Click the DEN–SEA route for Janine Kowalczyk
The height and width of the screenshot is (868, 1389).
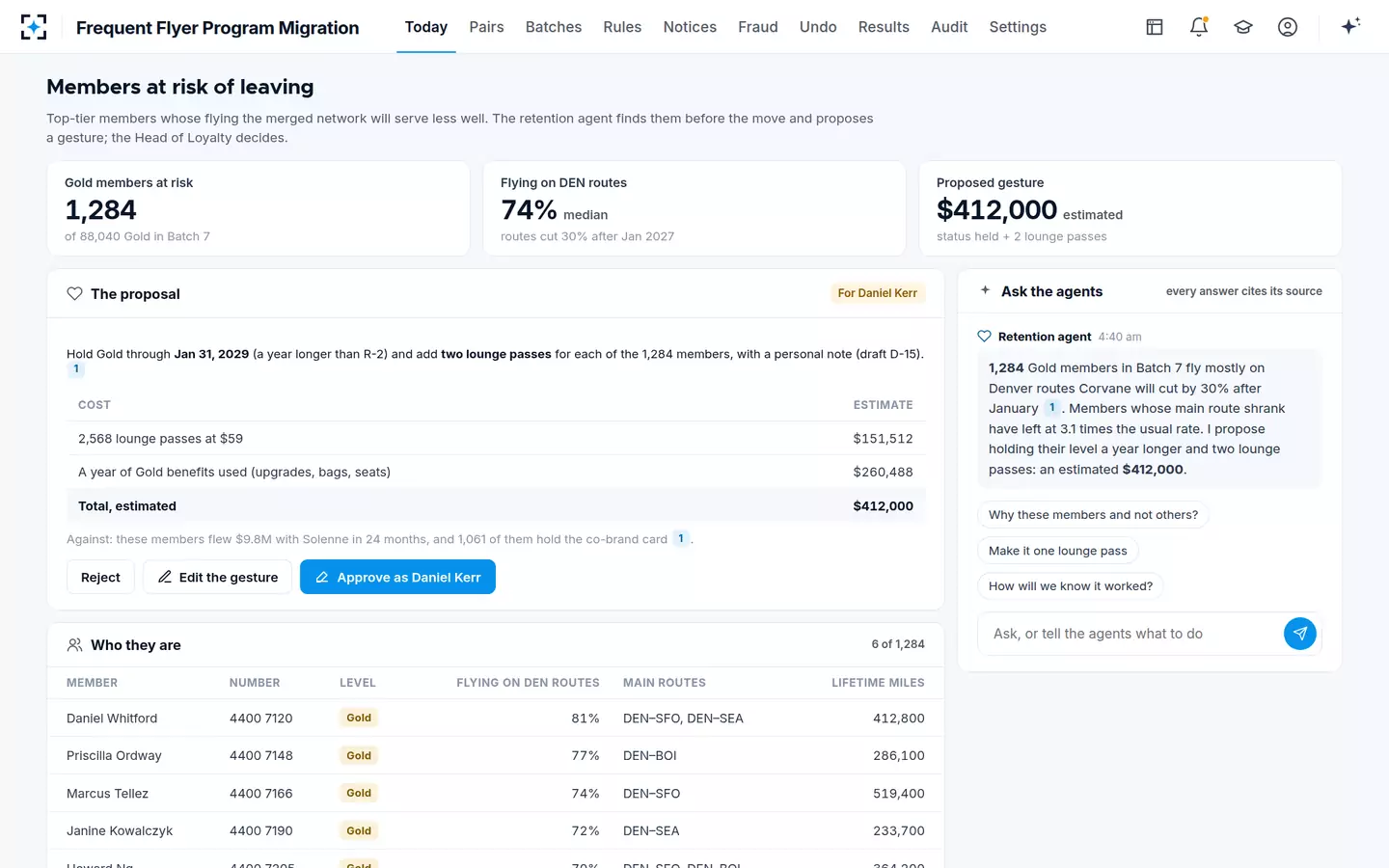(x=651, y=831)
